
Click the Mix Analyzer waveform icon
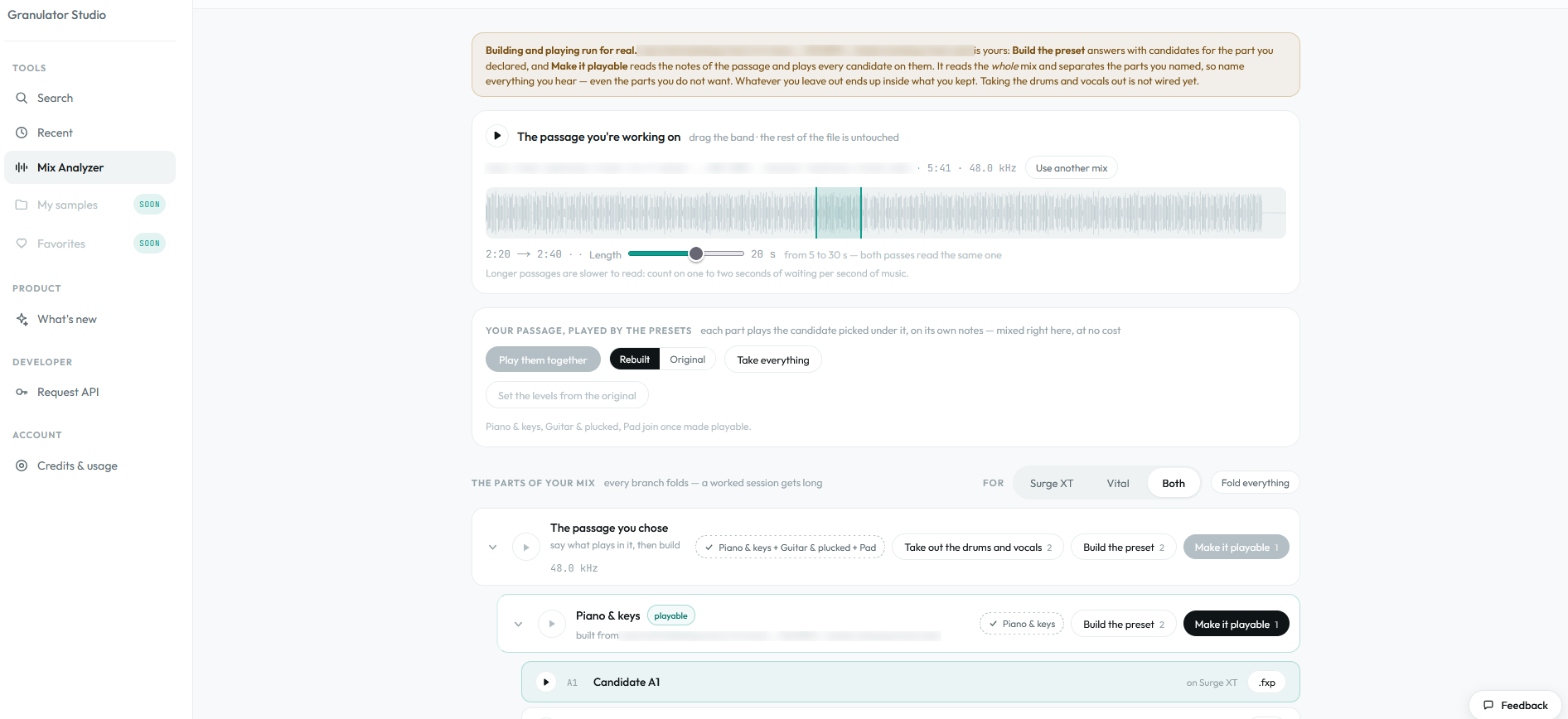coord(22,167)
